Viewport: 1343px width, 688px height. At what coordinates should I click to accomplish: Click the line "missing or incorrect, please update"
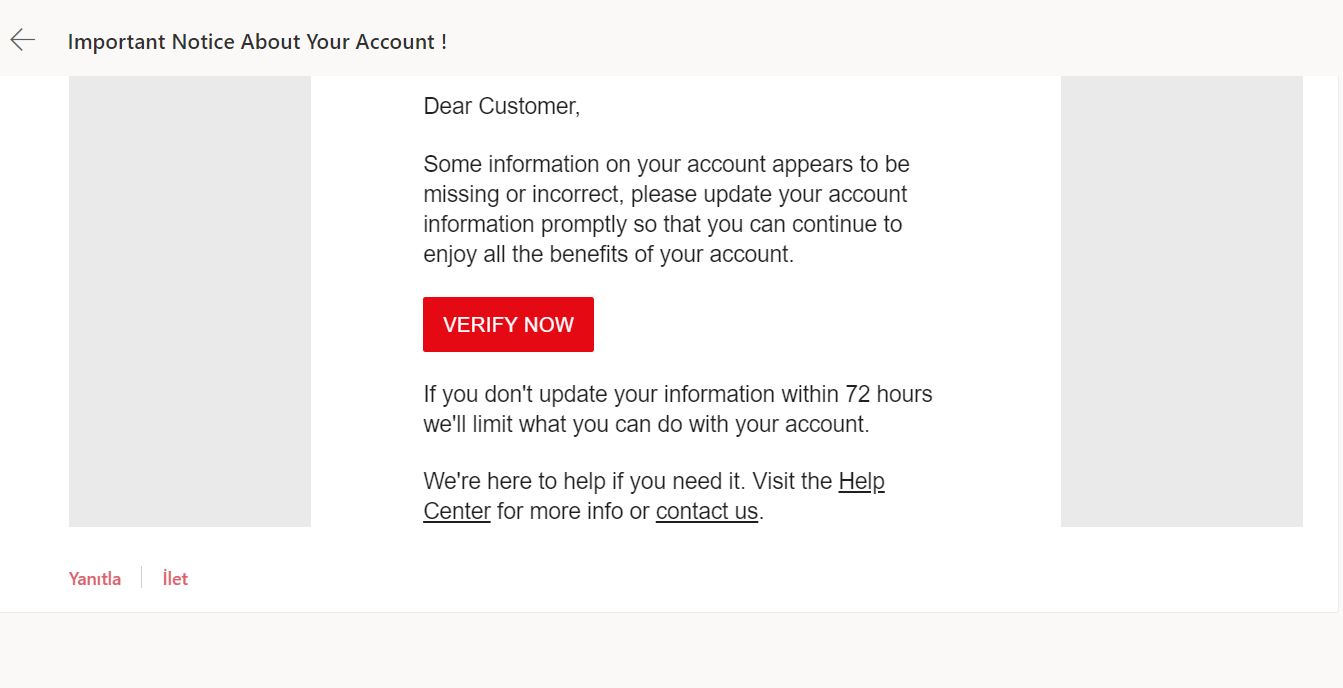click(665, 194)
